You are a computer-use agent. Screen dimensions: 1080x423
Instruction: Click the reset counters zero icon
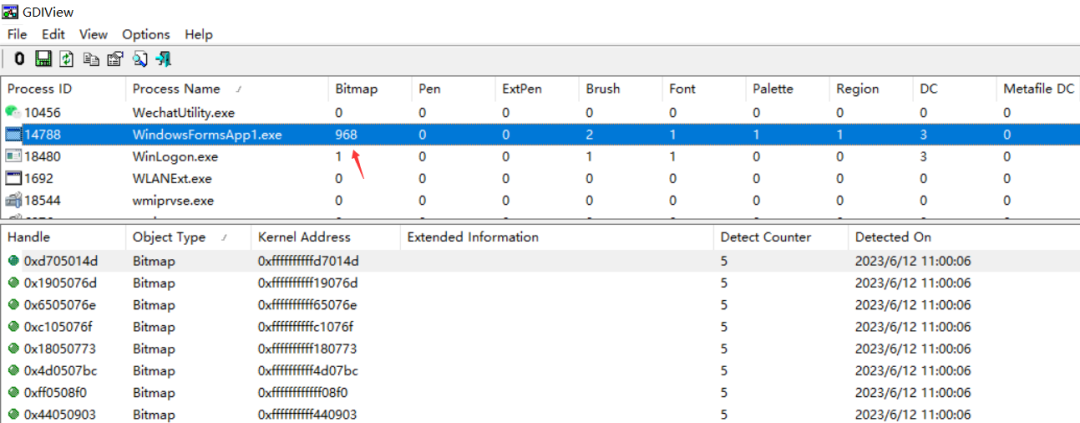tap(19, 59)
